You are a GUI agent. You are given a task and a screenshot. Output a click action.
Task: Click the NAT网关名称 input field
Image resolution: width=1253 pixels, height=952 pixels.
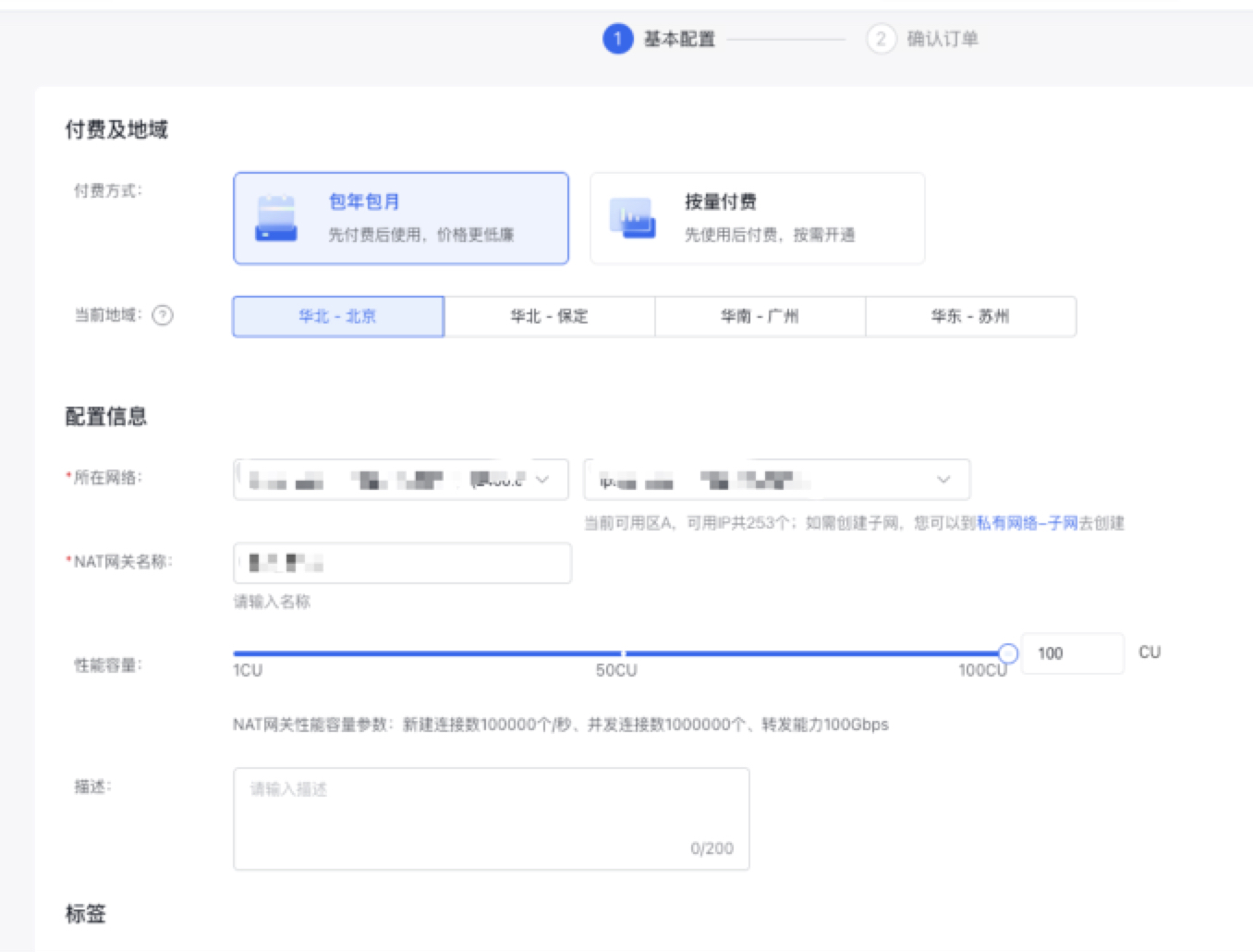402,563
